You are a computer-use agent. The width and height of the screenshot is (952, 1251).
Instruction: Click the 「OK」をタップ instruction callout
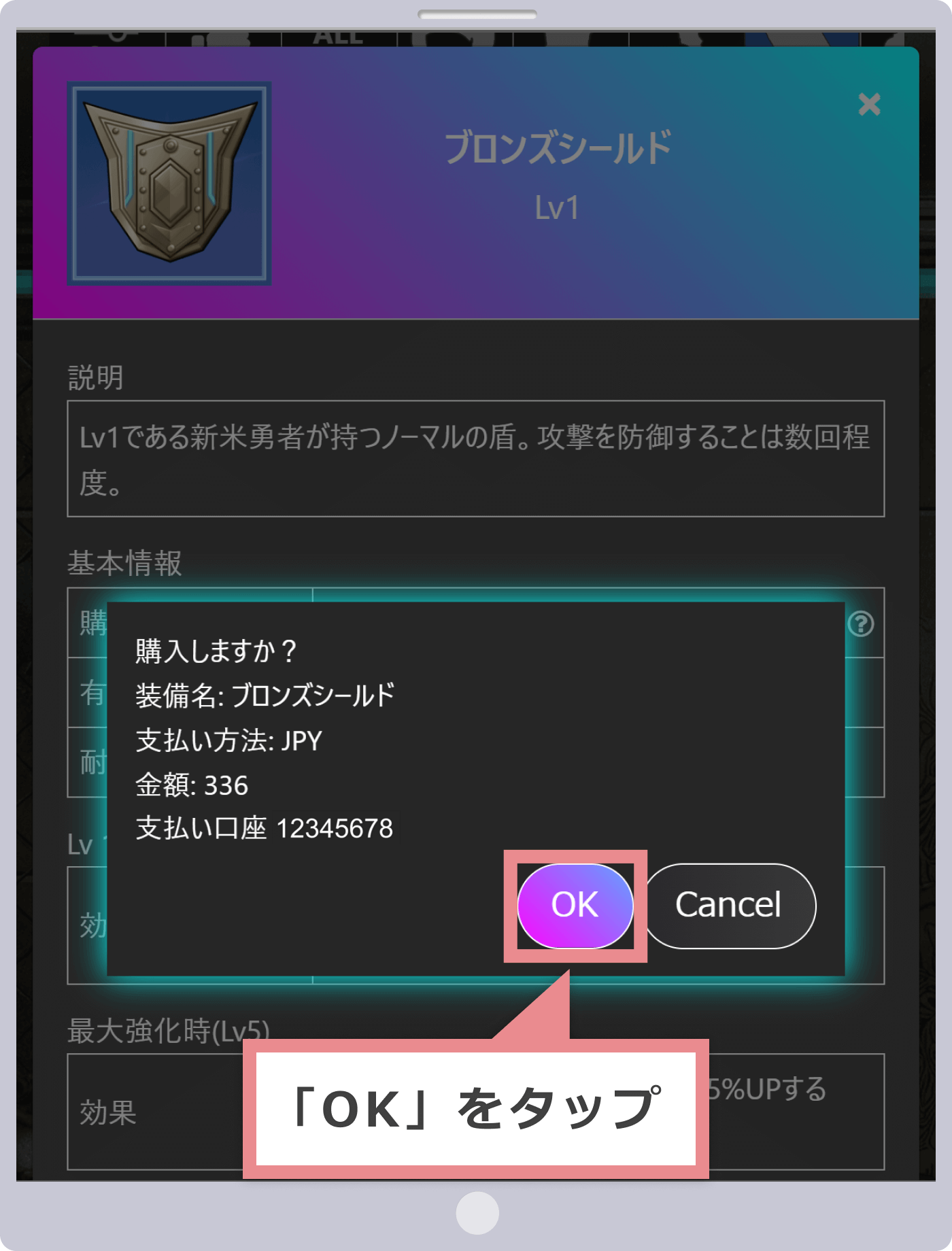pyautogui.click(x=476, y=1109)
